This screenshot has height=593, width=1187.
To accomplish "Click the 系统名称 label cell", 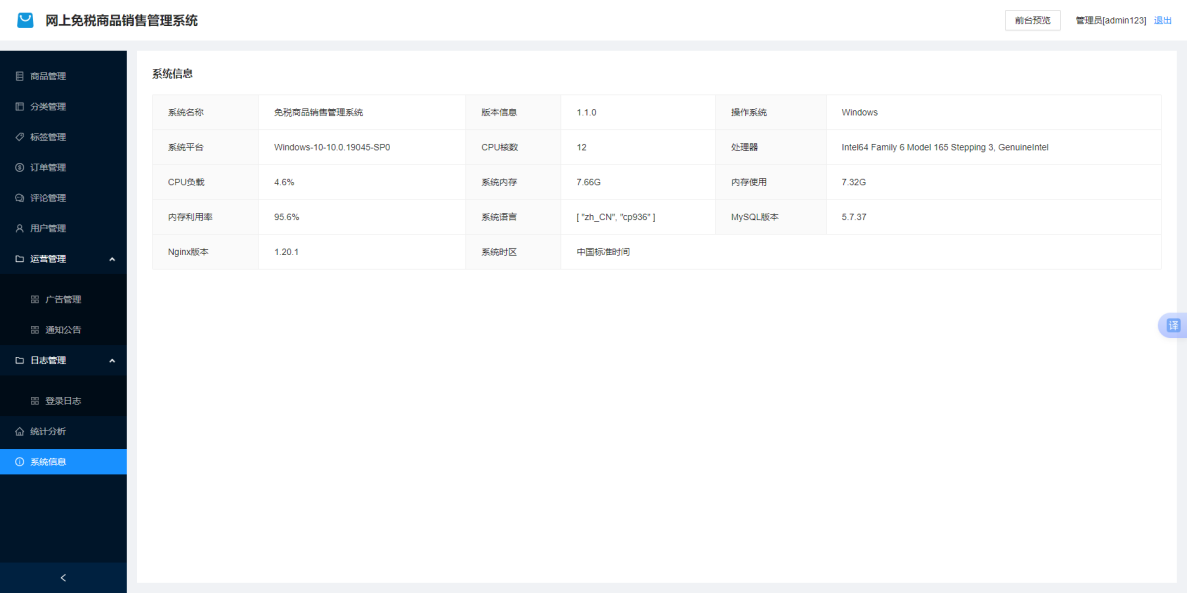I will tap(206, 112).
